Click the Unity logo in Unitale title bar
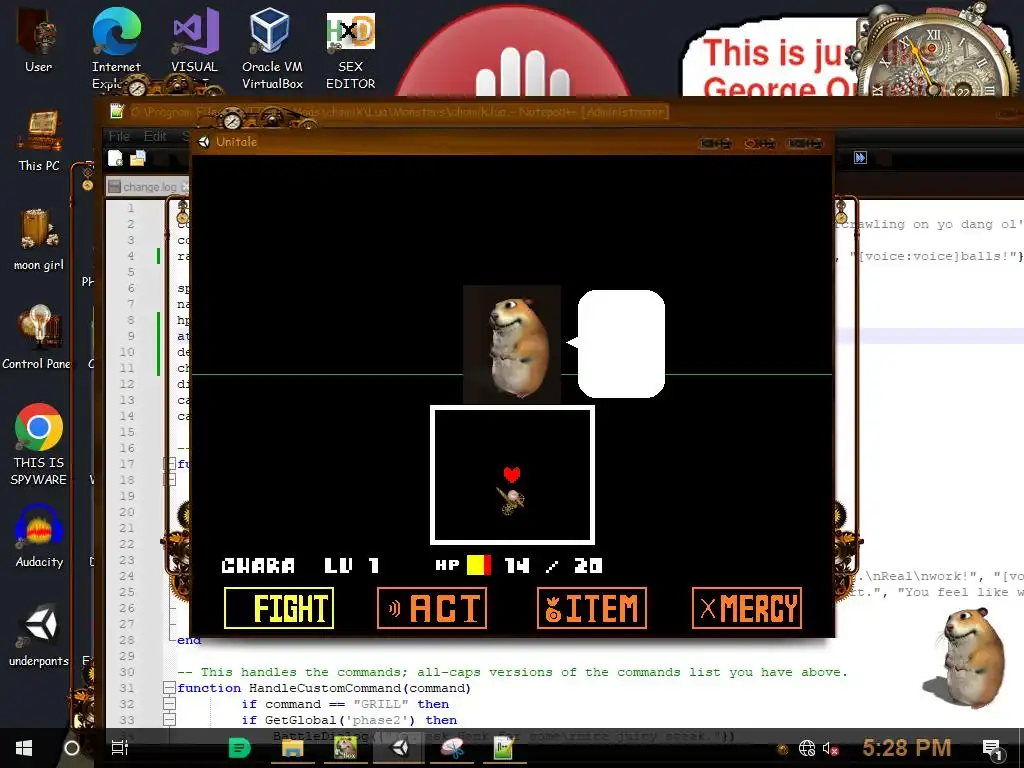Image resolution: width=1024 pixels, height=768 pixels. coord(204,142)
